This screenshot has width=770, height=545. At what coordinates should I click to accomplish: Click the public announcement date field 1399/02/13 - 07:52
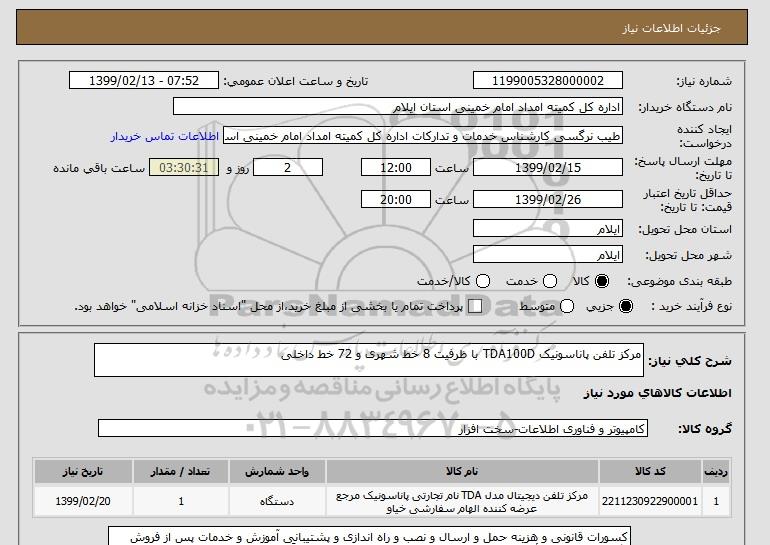coord(144,81)
